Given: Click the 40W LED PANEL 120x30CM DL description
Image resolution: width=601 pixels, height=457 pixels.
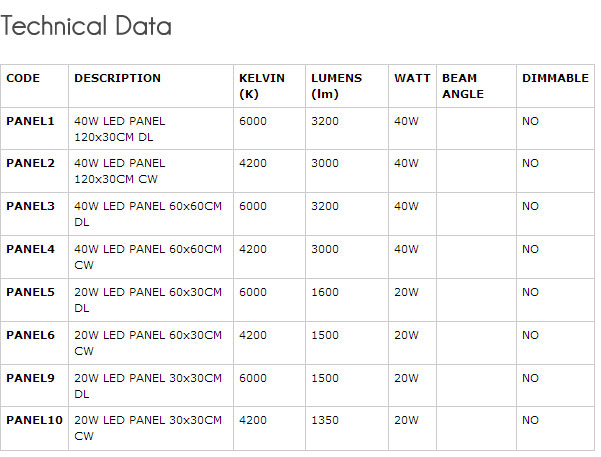Looking at the screenshot, I should (120, 128).
